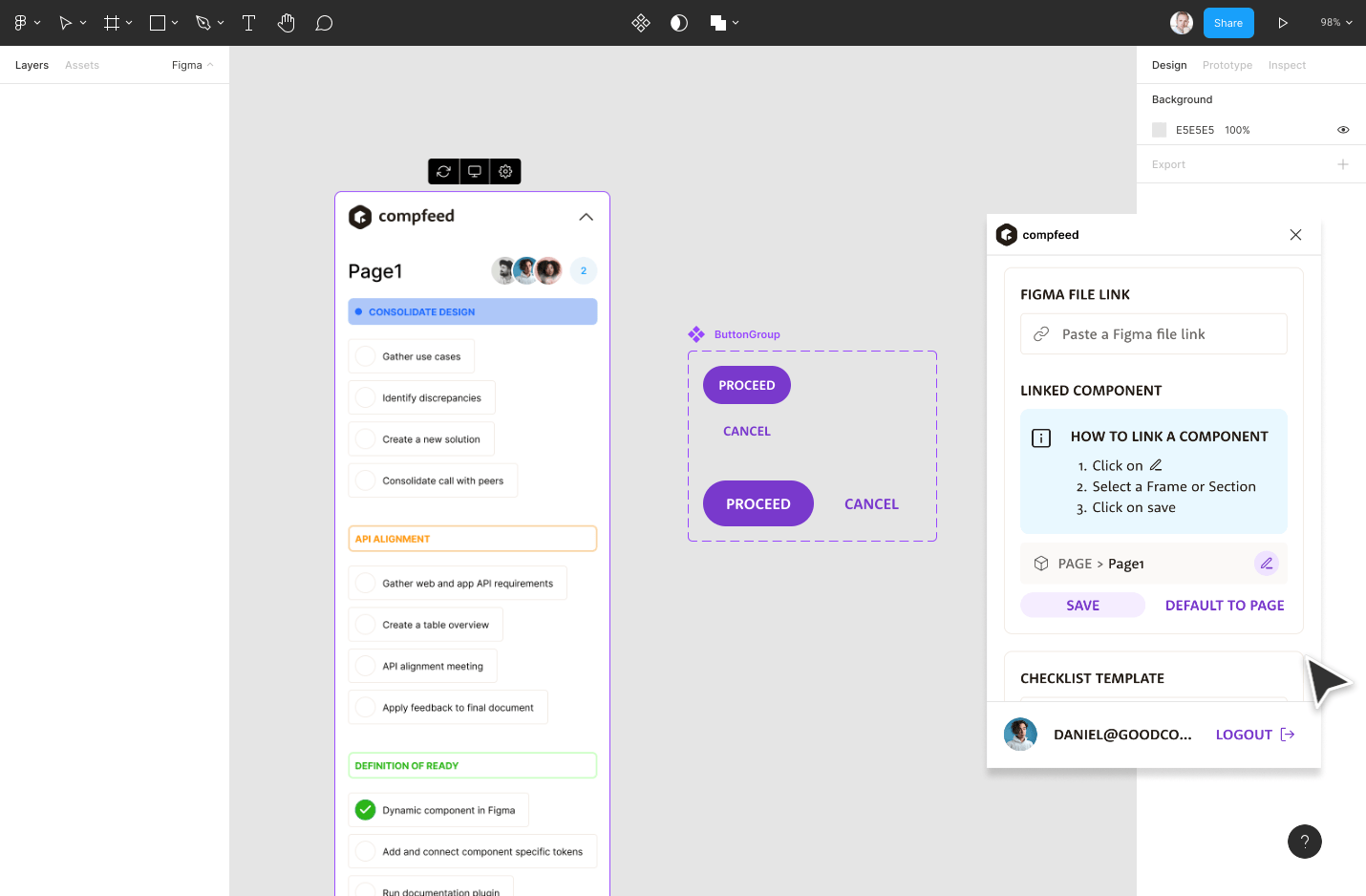Open the help question mark button
Viewport: 1366px width, 896px height.
pos(1304,842)
